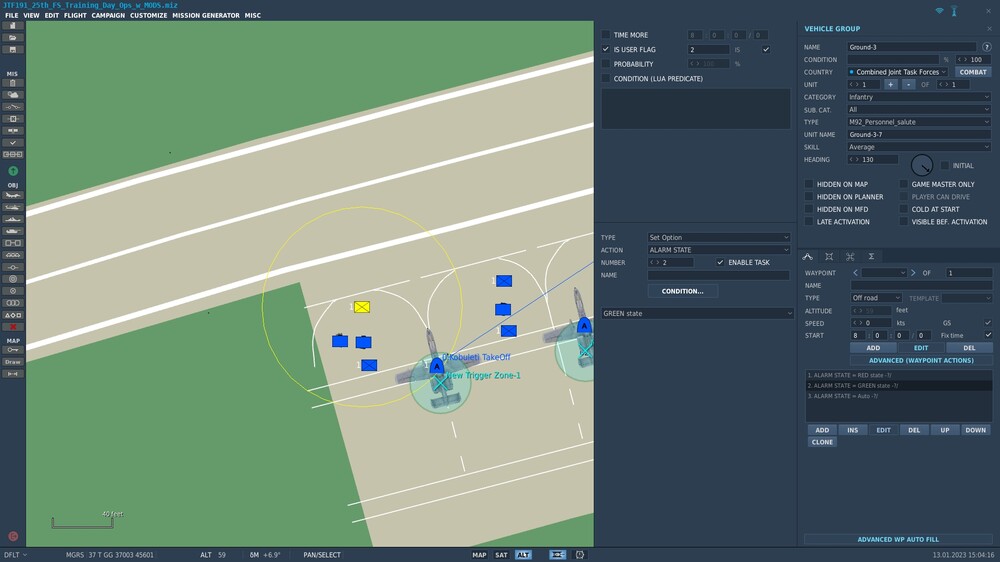Open the FILE menu
Image resolution: width=1000 pixels, height=562 pixels.
(x=11, y=15)
